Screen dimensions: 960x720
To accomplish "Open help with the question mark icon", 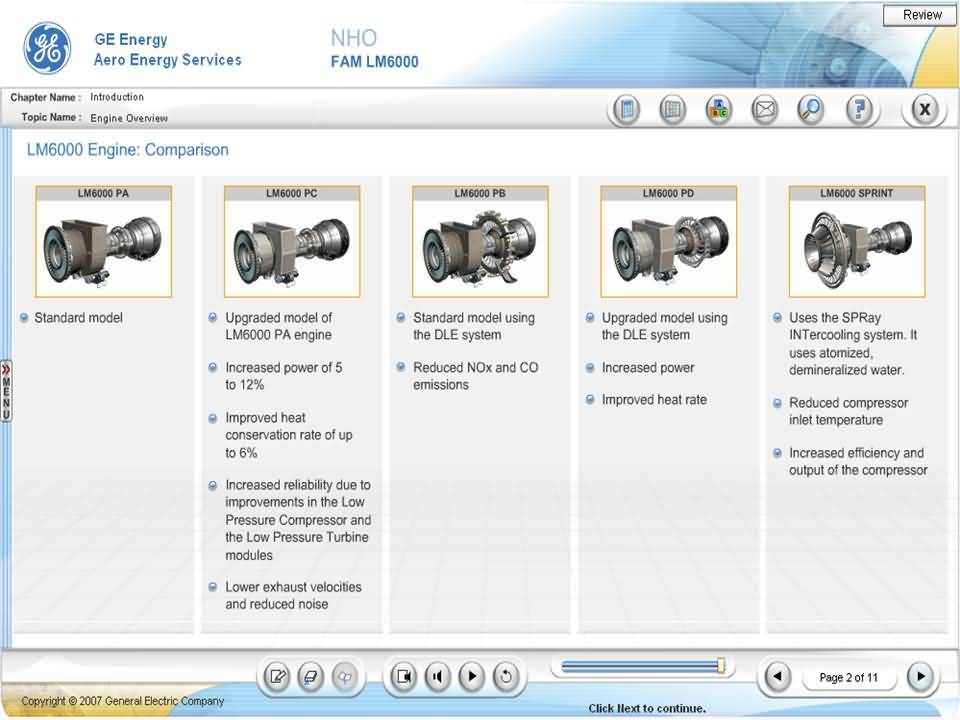I will [858, 110].
